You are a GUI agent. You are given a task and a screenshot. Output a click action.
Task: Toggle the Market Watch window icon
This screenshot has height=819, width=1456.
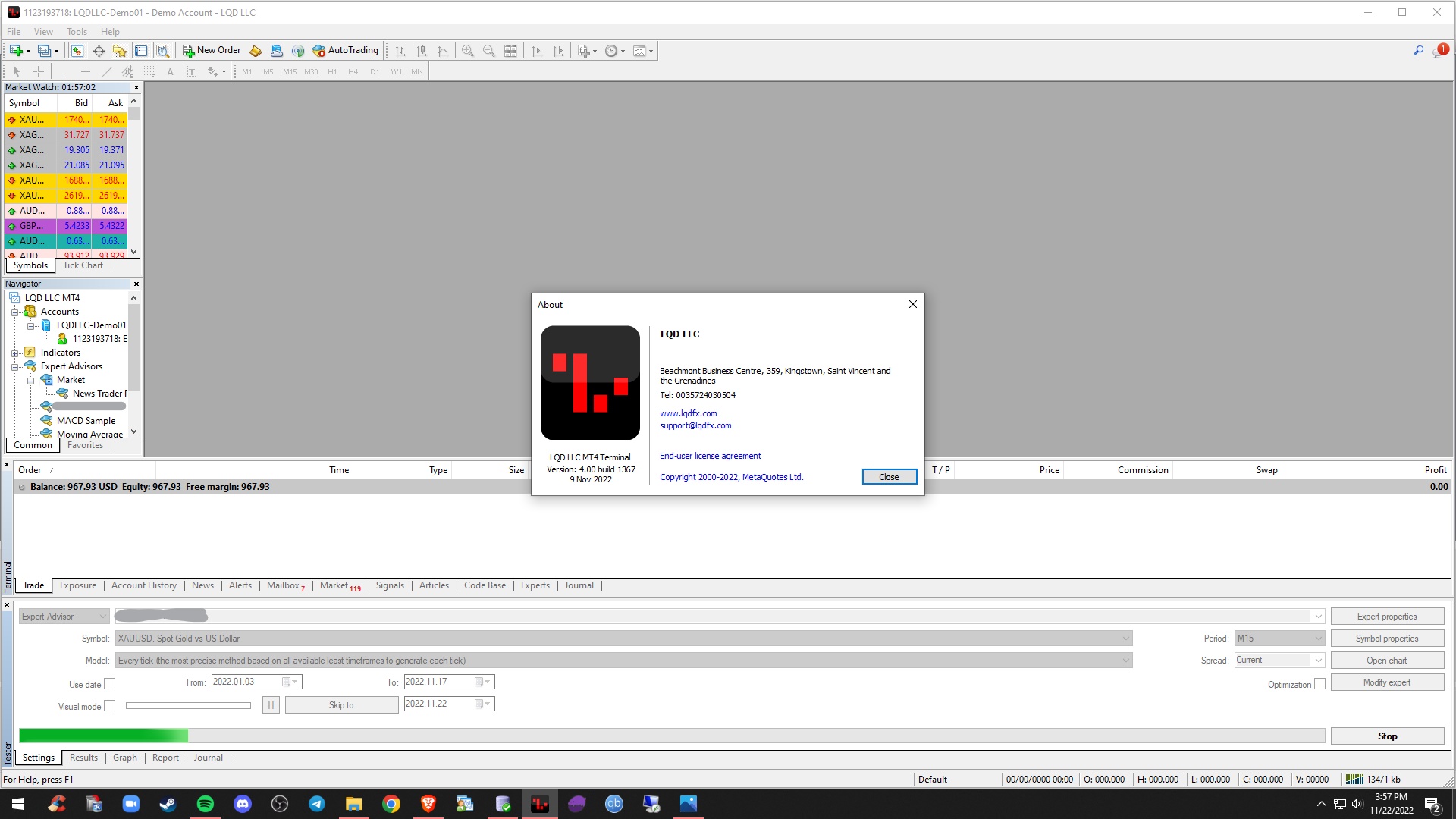[77, 51]
